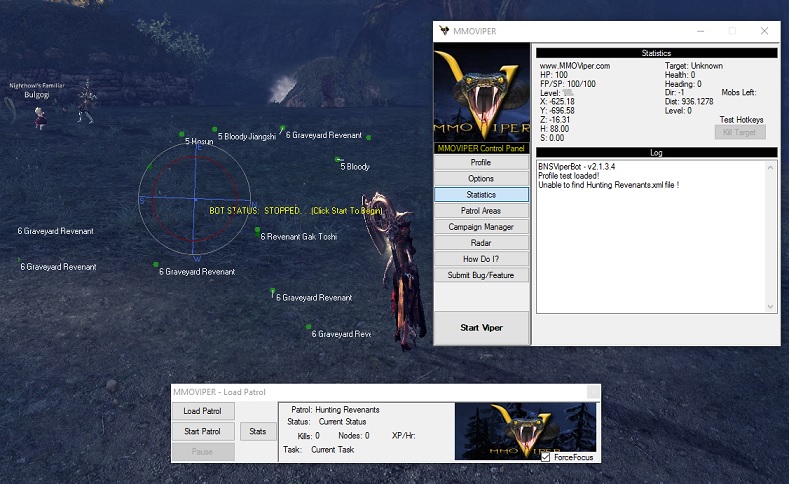Click the MMOViper banner image in Load Patrol window
789x484 pixels.
coord(525,431)
